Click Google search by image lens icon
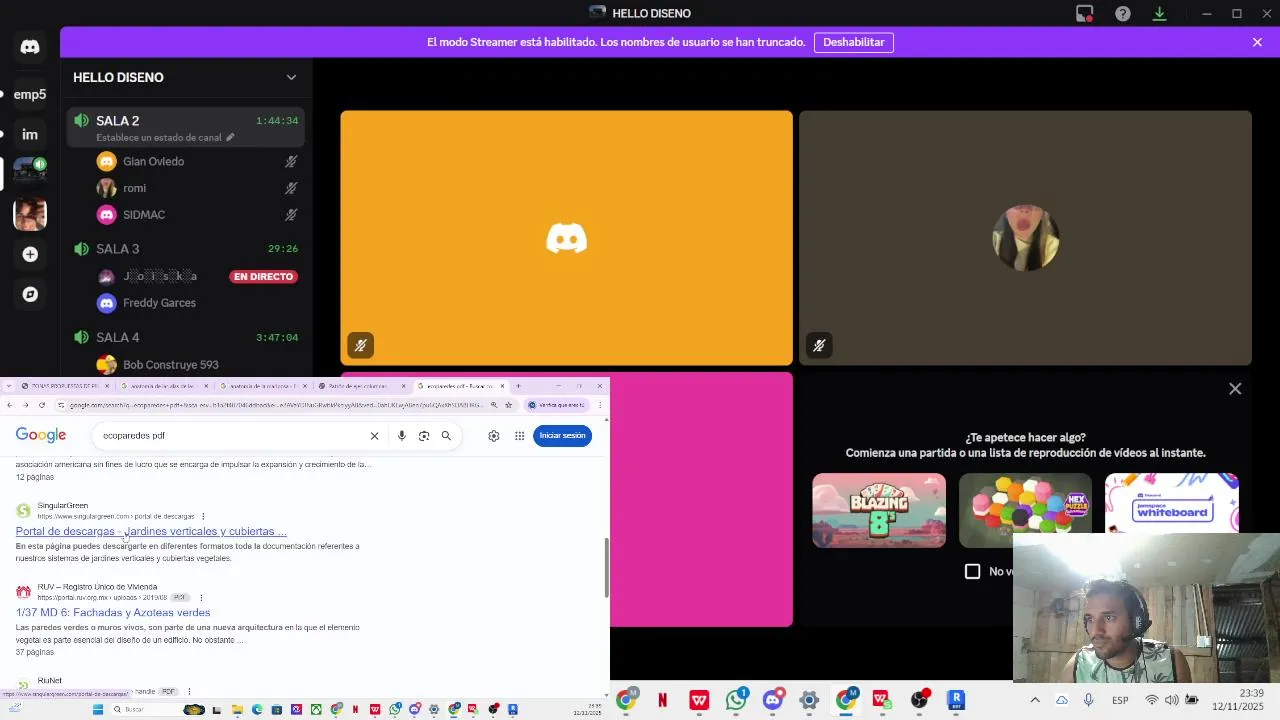1280x720 pixels. (424, 436)
